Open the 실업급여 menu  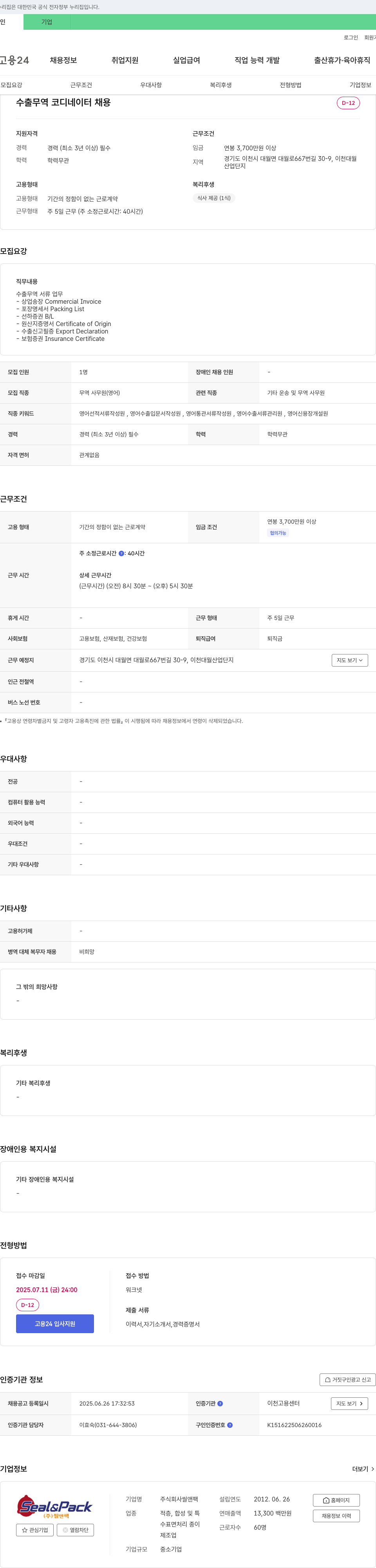click(x=186, y=60)
